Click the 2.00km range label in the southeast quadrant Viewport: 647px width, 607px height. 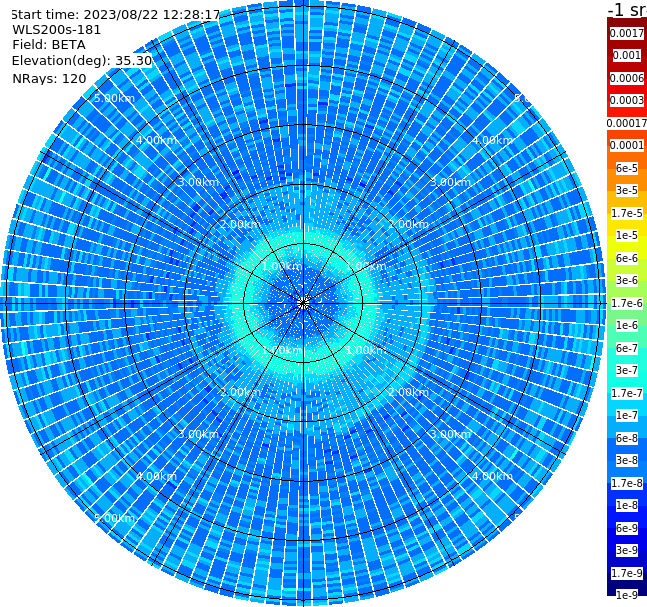[408, 392]
